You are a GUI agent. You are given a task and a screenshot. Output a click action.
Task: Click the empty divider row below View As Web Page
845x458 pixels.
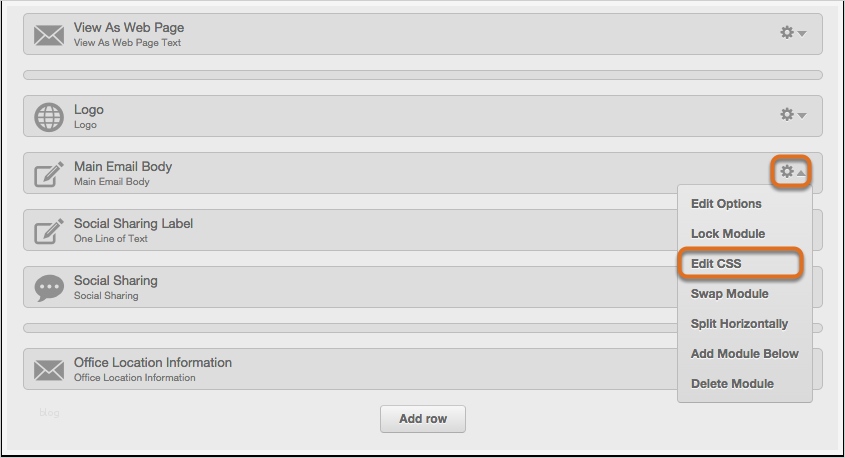pyautogui.click(x=422, y=75)
